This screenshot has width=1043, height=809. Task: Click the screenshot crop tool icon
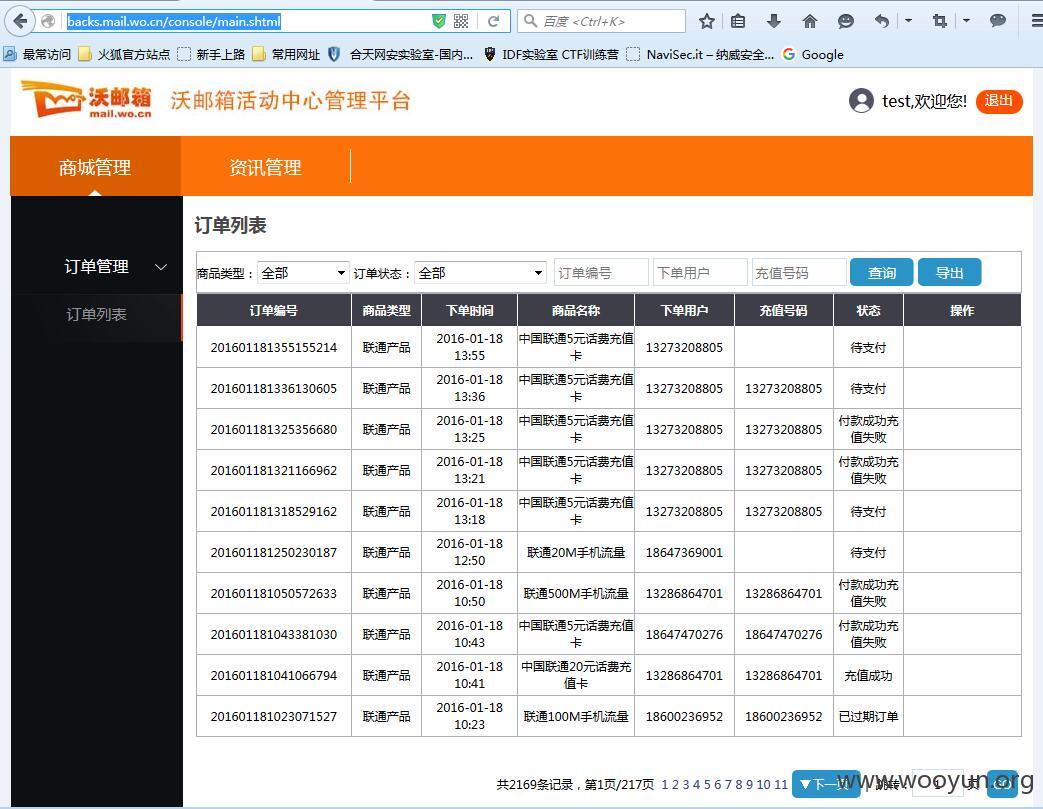(939, 21)
